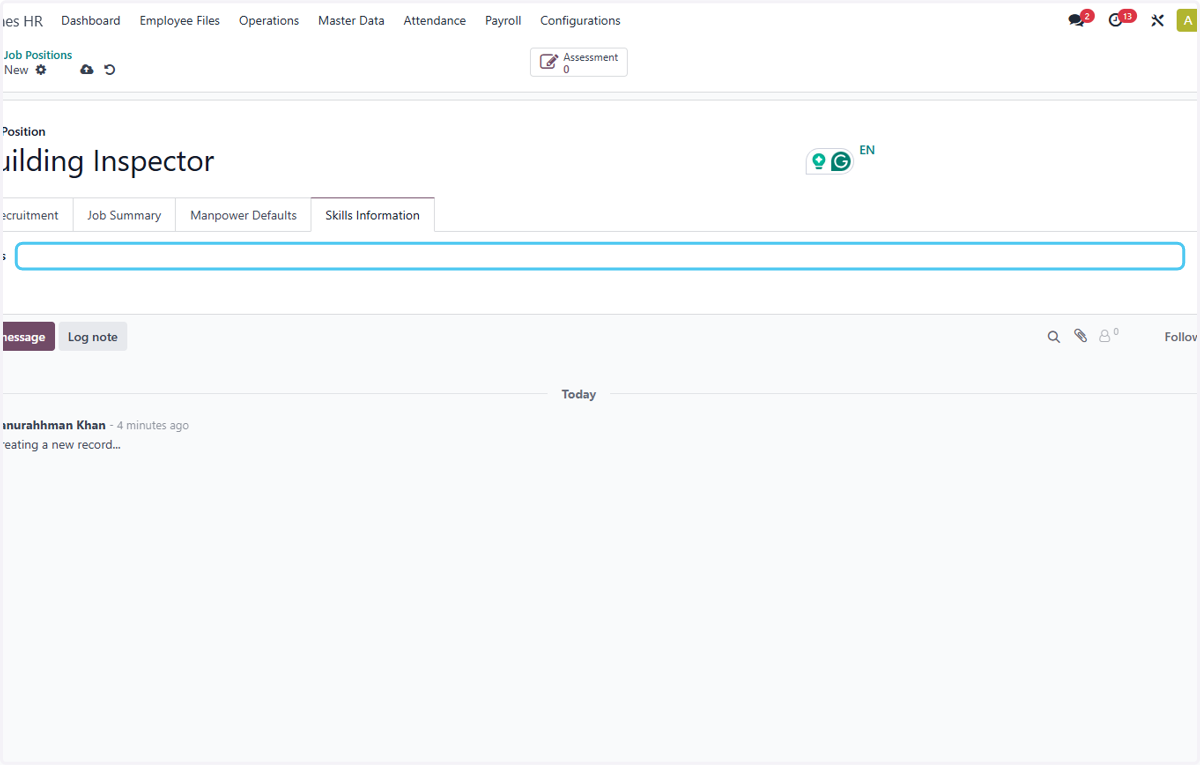The image size is (1200, 765).
Task: Click the '4 minutes ago' timestamp
Action: click(153, 425)
